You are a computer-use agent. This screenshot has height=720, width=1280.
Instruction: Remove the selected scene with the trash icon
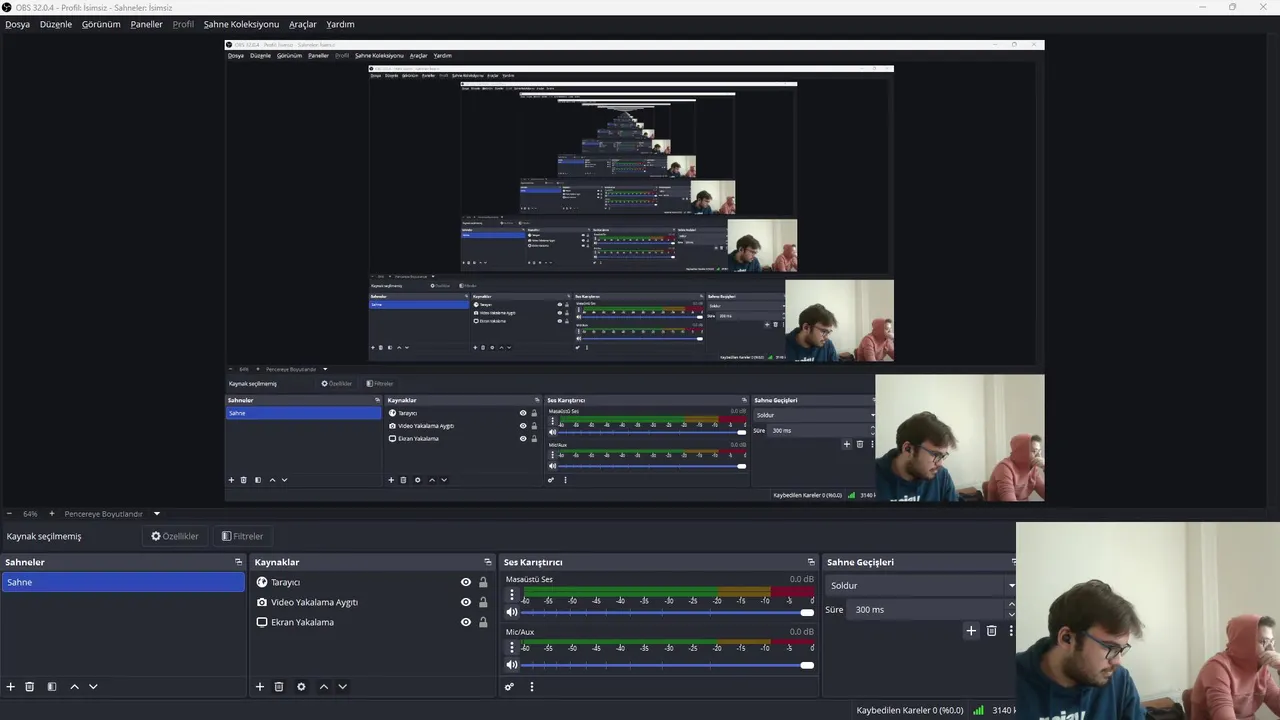coord(30,687)
